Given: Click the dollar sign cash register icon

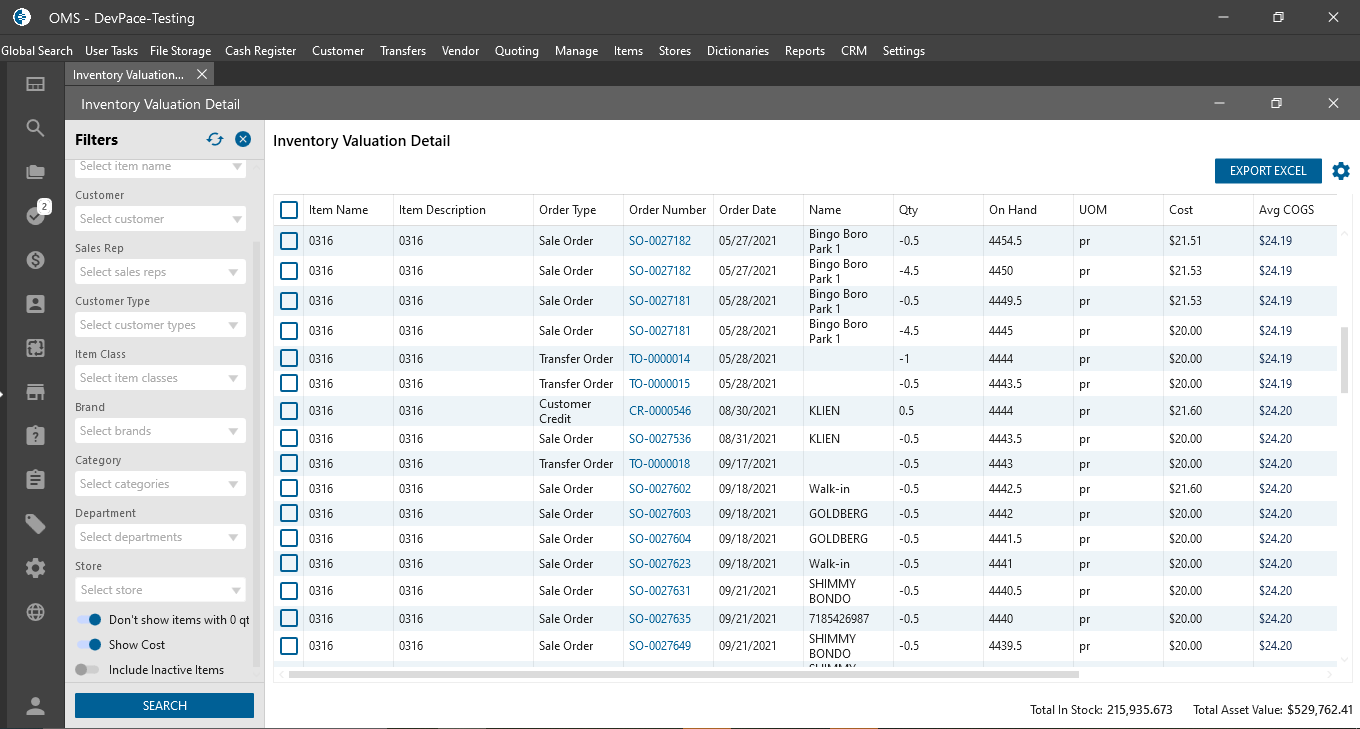Looking at the screenshot, I should click(35, 260).
